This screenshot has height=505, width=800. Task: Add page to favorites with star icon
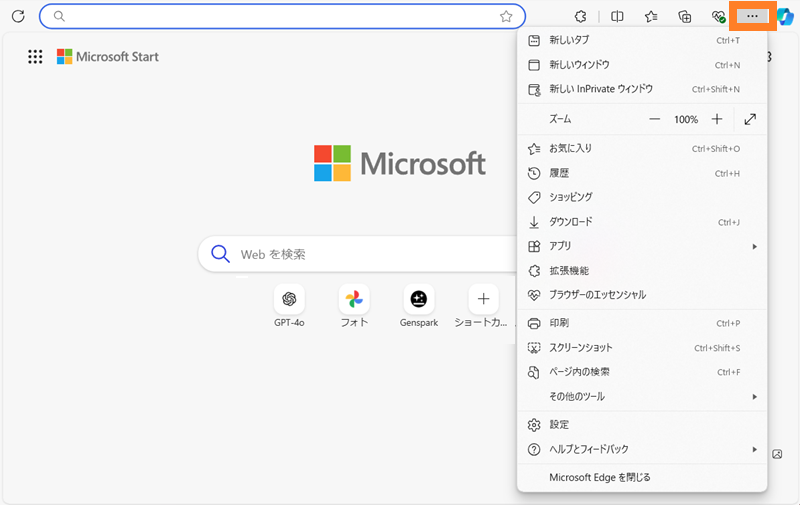click(x=506, y=16)
